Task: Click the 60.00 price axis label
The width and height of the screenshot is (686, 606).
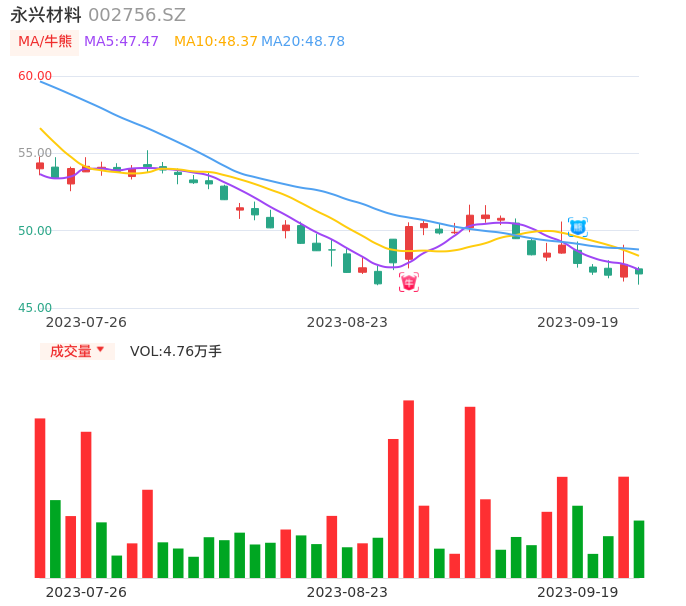Action: [x=35, y=76]
